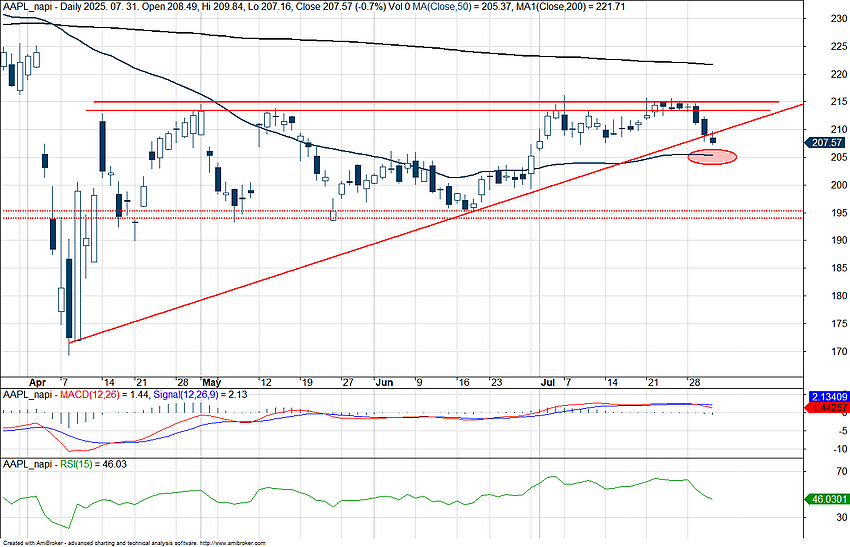The height and width of the screenshot is (547, 850).
Task: Click the Jun label on the date axis
Action: [x=384, y=382]
